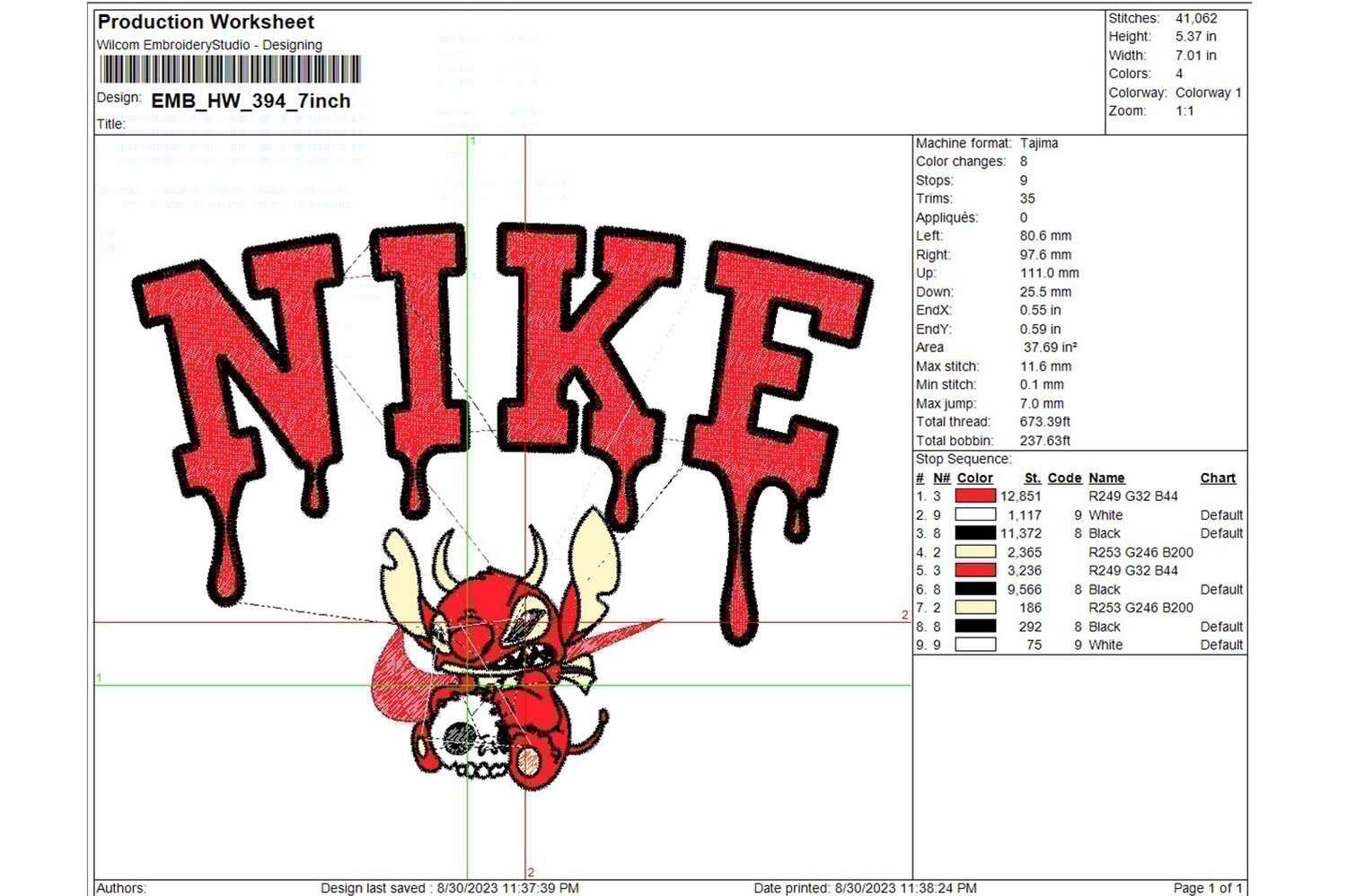
Task: Click the stitch count "186" in row 7
Action: (x=1031, y=608)
